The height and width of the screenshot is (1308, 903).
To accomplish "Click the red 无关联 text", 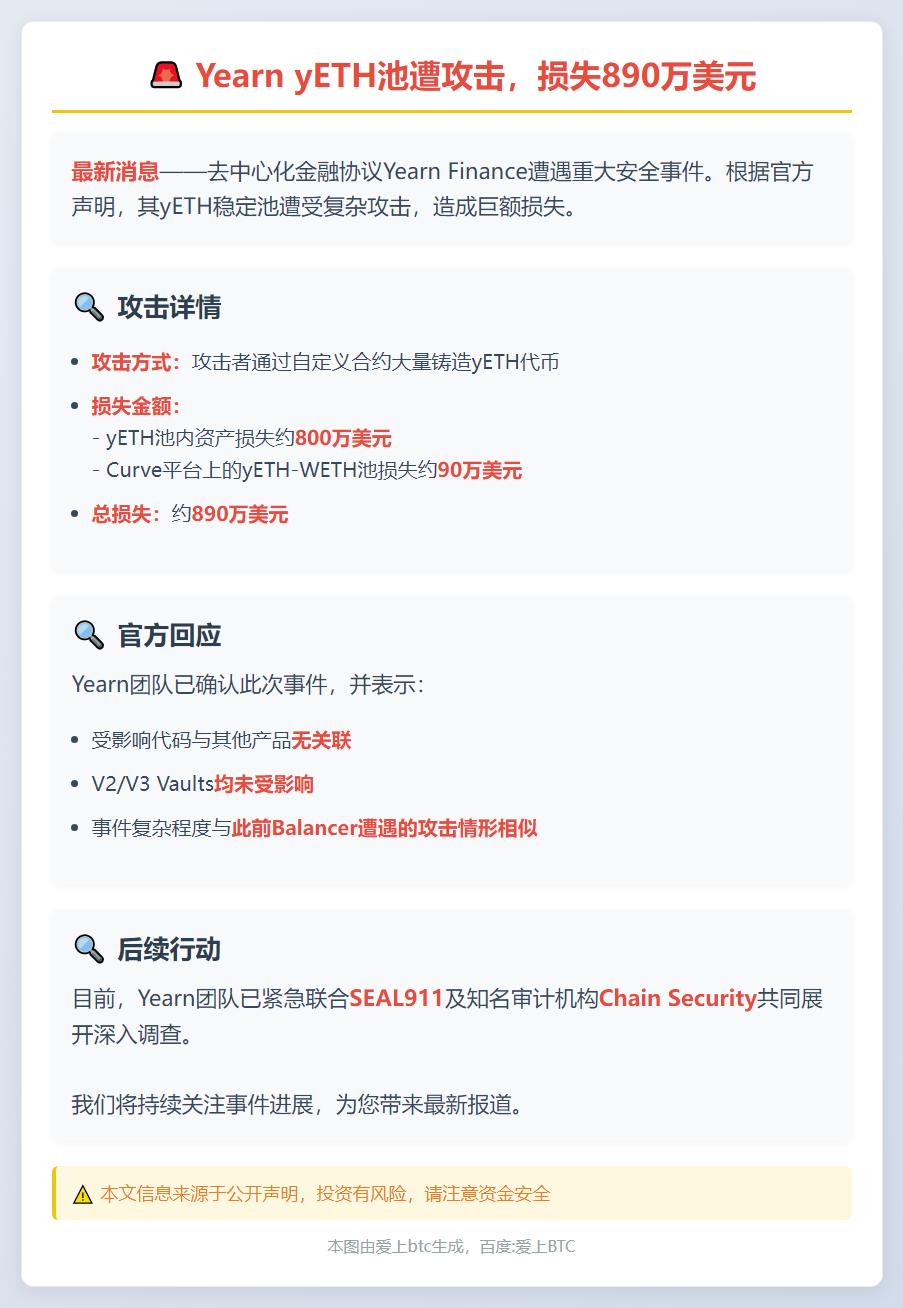I will pyautogui.click(x=321, y=740).
